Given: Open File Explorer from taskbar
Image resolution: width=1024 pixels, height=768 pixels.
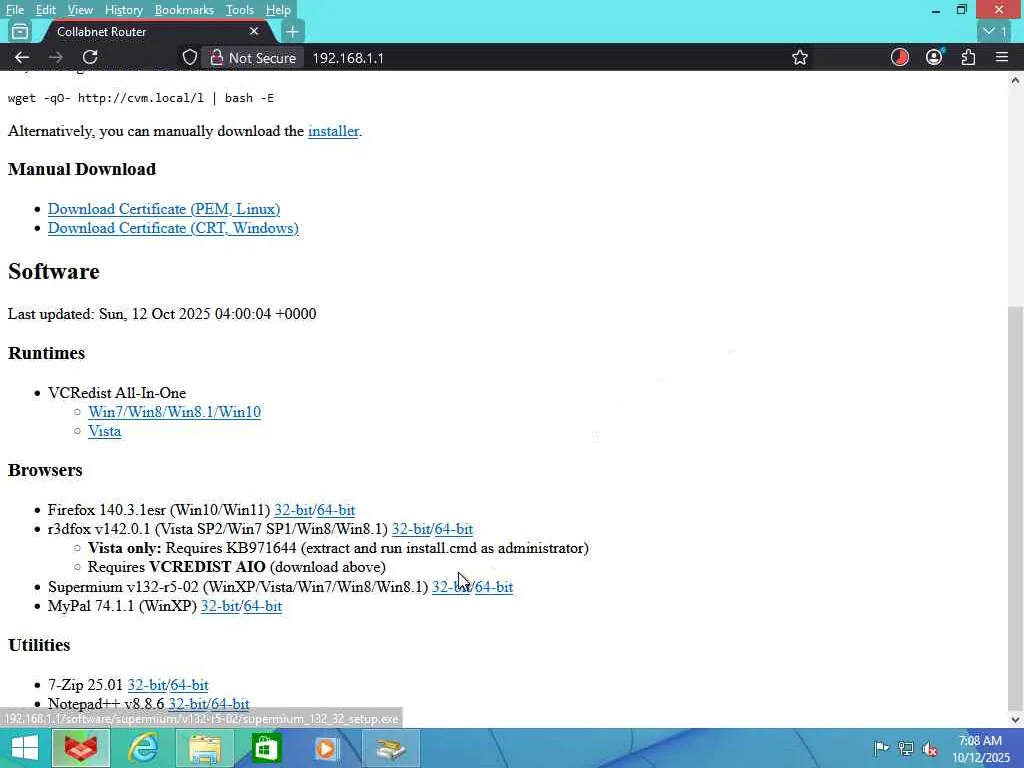Looking at the screenshot, I should (204, 748).
